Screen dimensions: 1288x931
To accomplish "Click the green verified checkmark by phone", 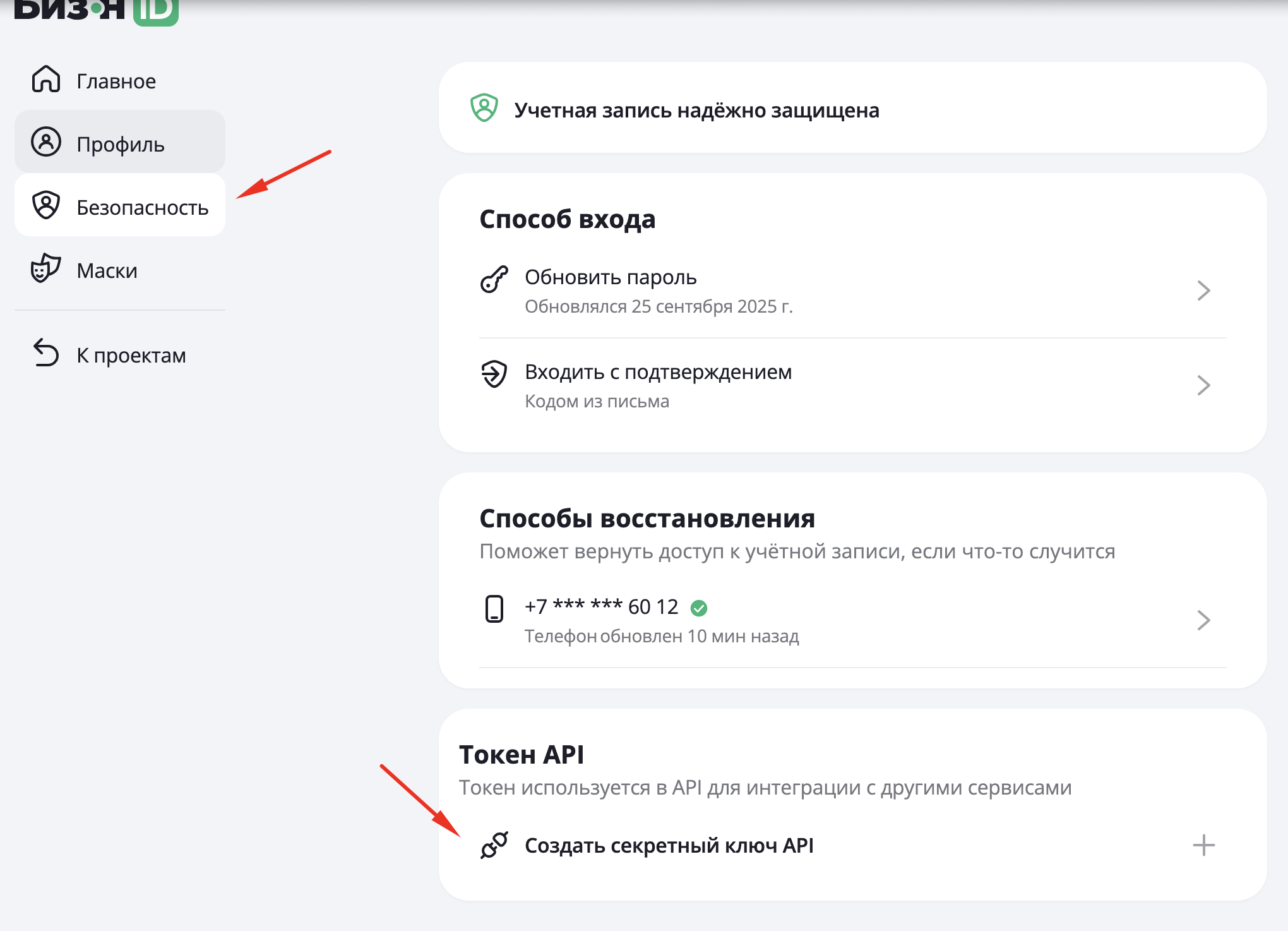I will [x=699, y=608].
